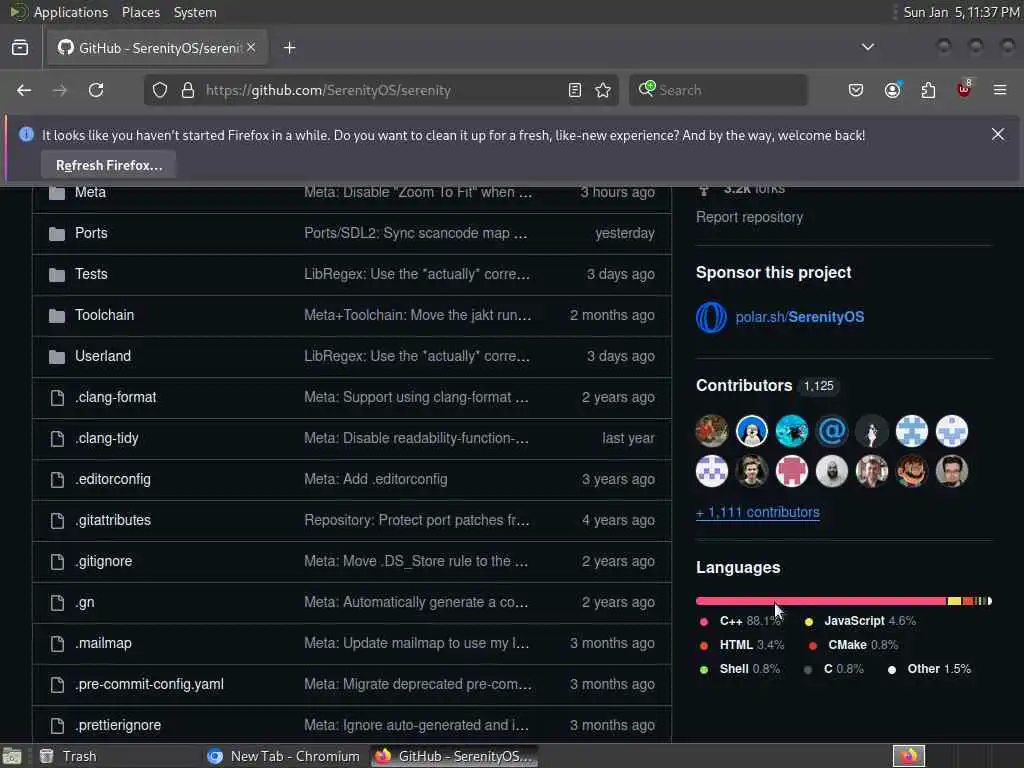The width and height of the screenshot is (1024, 768).
Task: Select the GitHub SerenityOS browser tab
Action: [x=157, y=48]
